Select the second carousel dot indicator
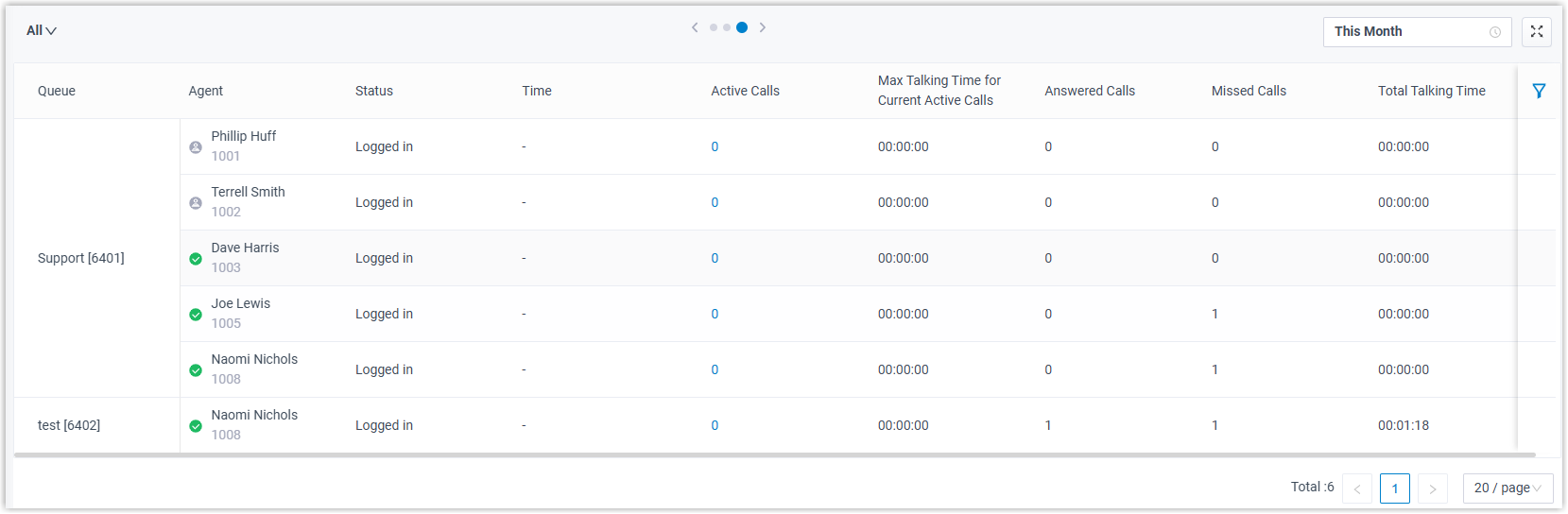 727,27
